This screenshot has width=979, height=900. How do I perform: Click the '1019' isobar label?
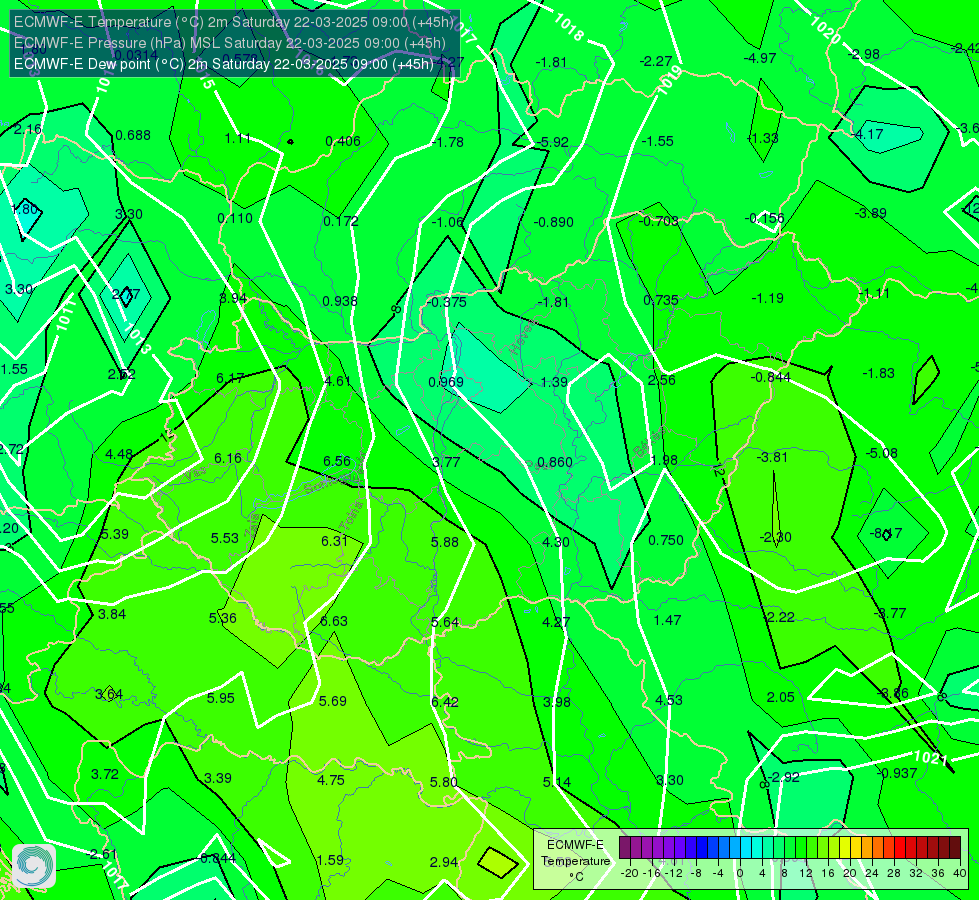click(669, 80)
